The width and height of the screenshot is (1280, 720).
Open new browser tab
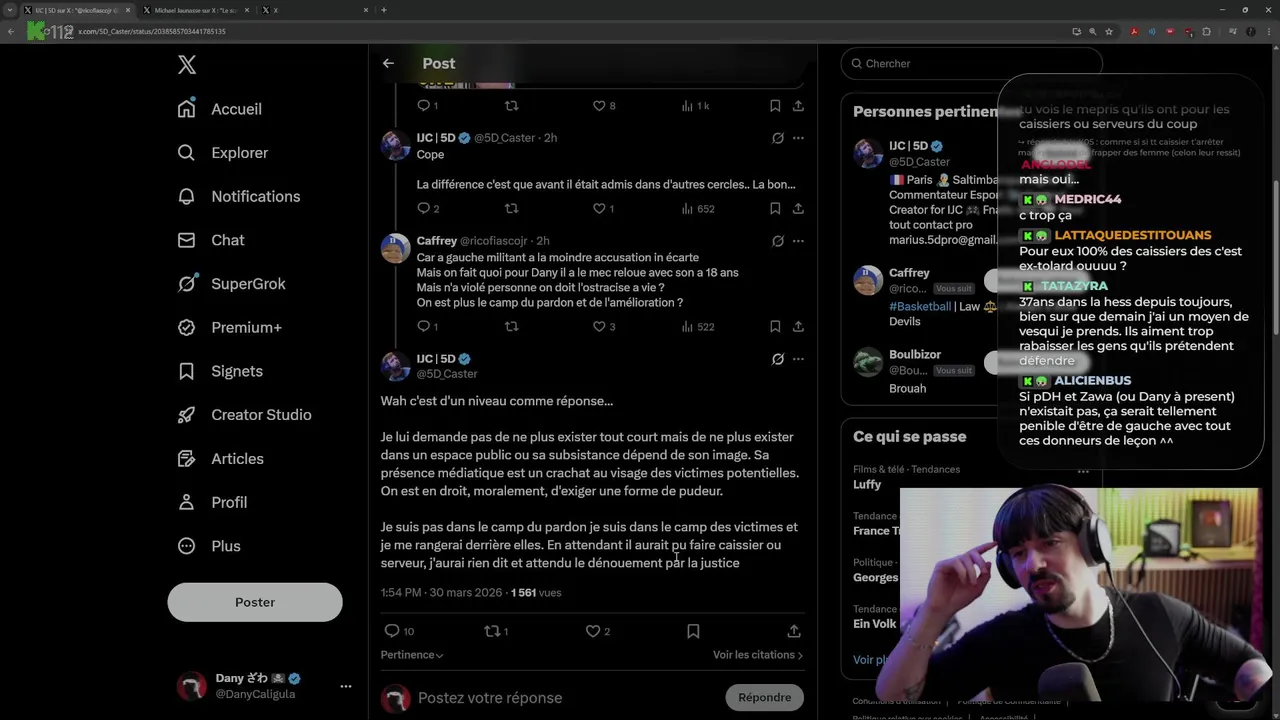(384, 10)
